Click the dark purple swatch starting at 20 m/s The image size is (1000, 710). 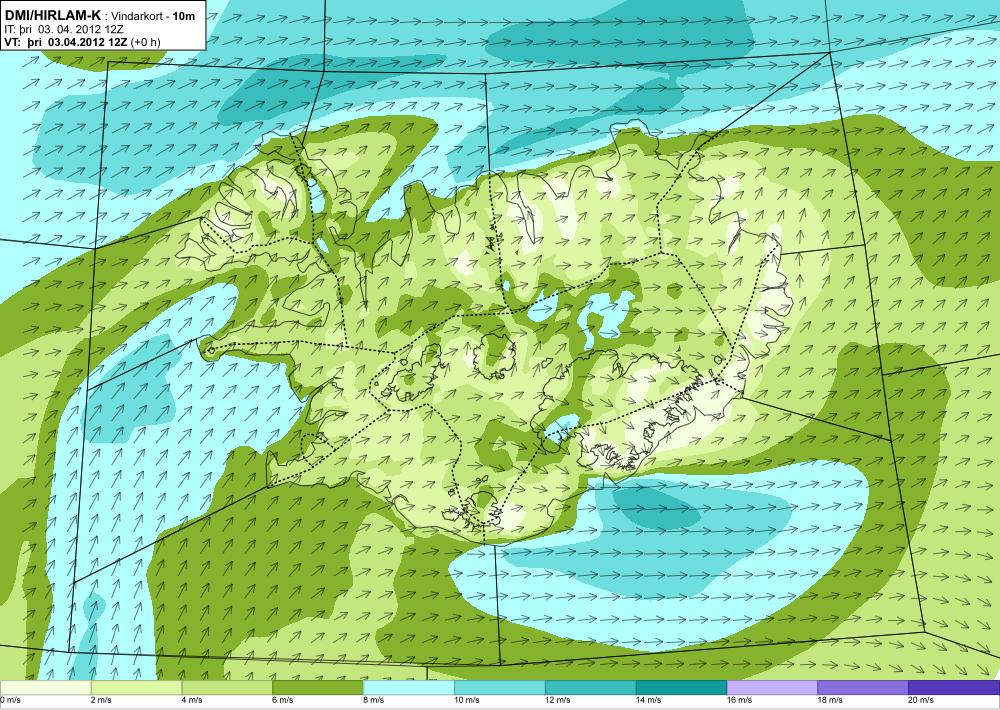[x=954, y=688]
